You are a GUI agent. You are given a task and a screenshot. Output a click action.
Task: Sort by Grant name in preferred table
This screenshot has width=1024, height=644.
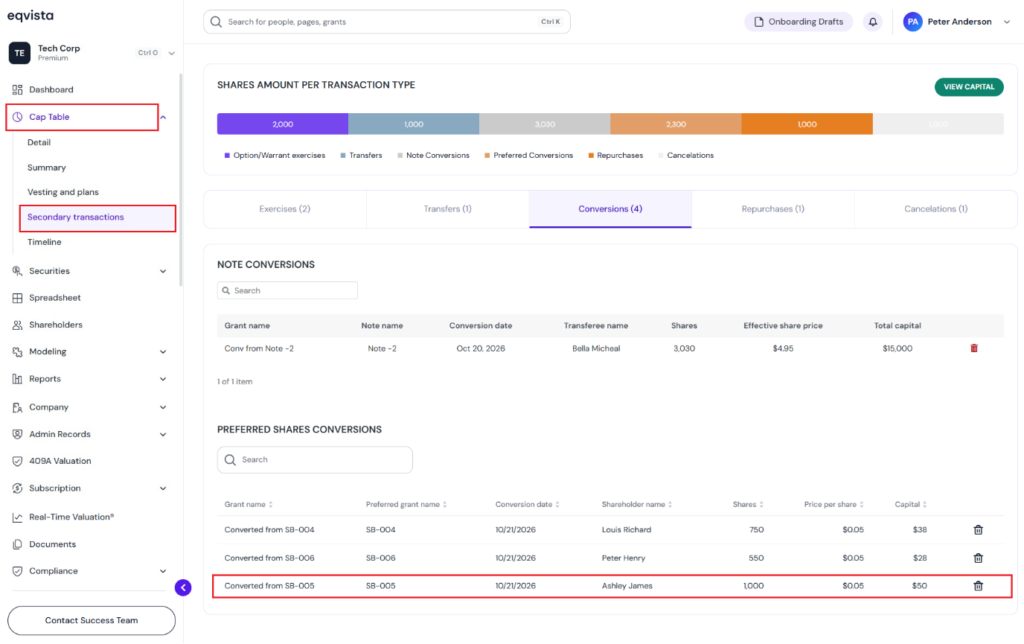[248, 505]
